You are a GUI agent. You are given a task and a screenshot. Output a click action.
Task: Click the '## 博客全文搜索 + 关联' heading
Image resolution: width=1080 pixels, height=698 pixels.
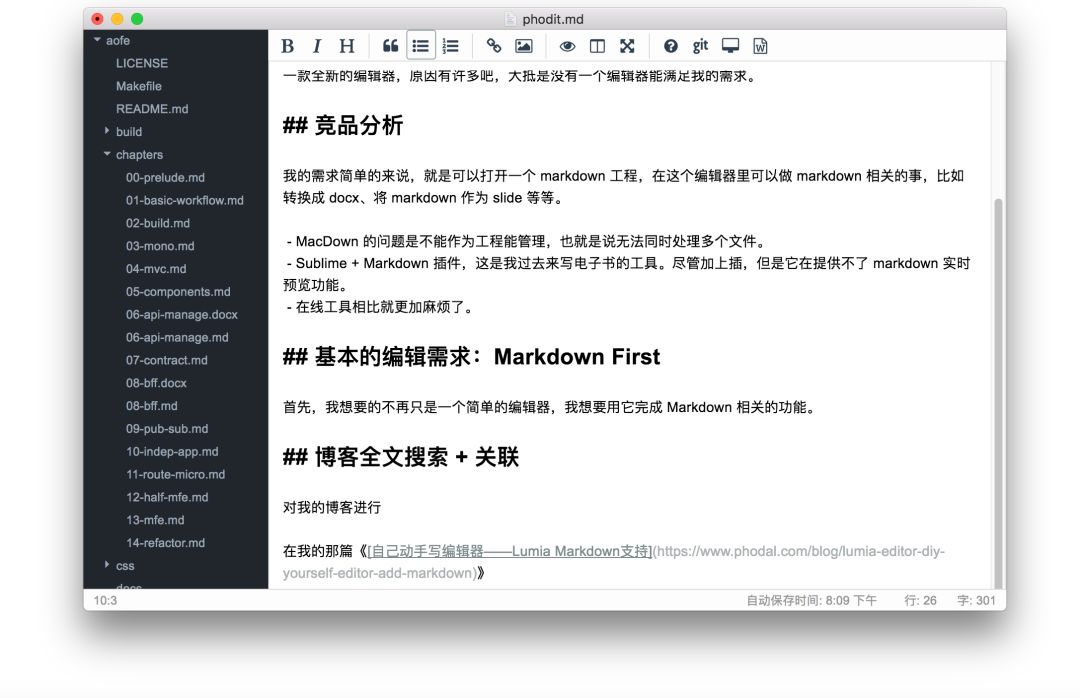point(400,456)
